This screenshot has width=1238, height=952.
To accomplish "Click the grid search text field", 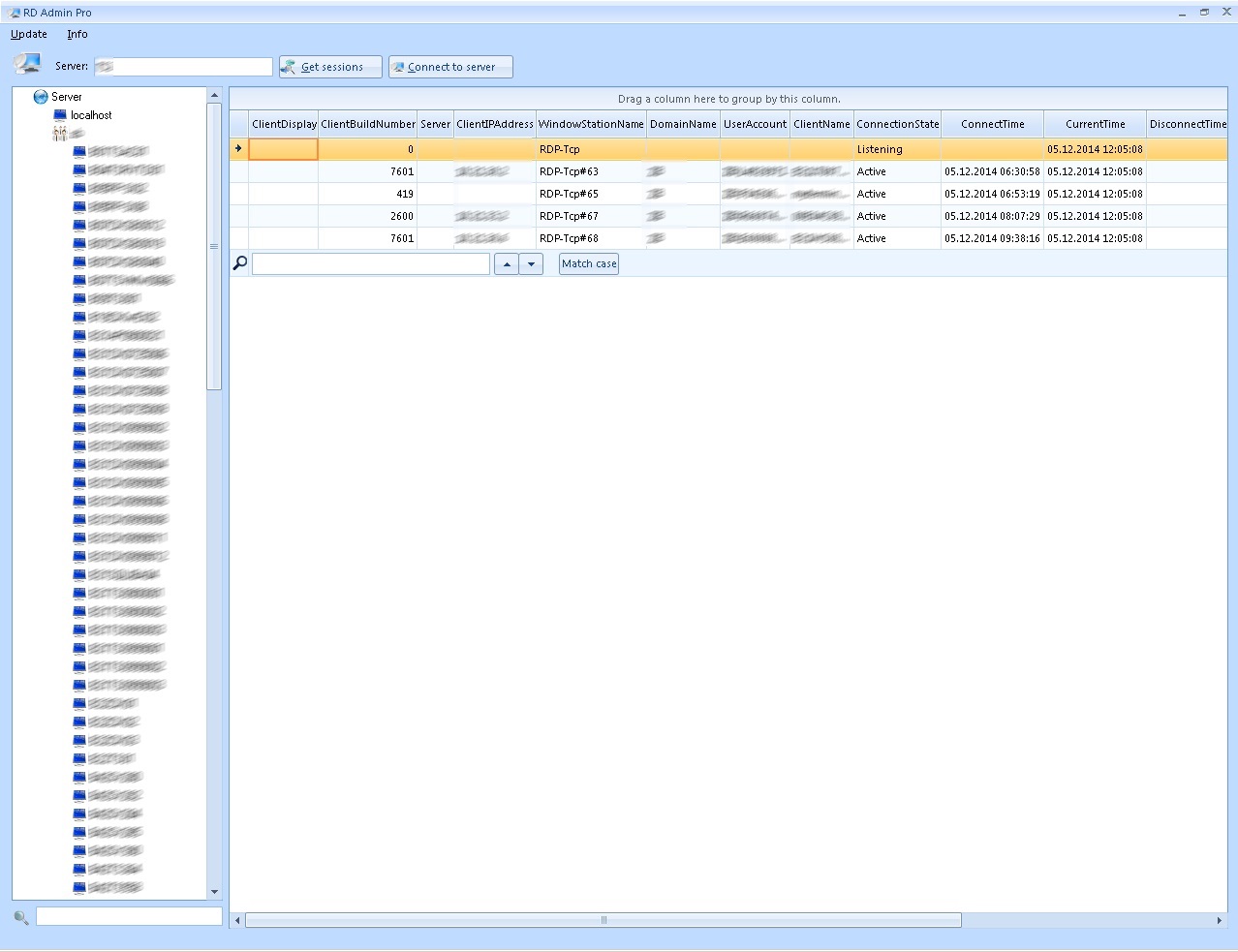I will (371, 263).
